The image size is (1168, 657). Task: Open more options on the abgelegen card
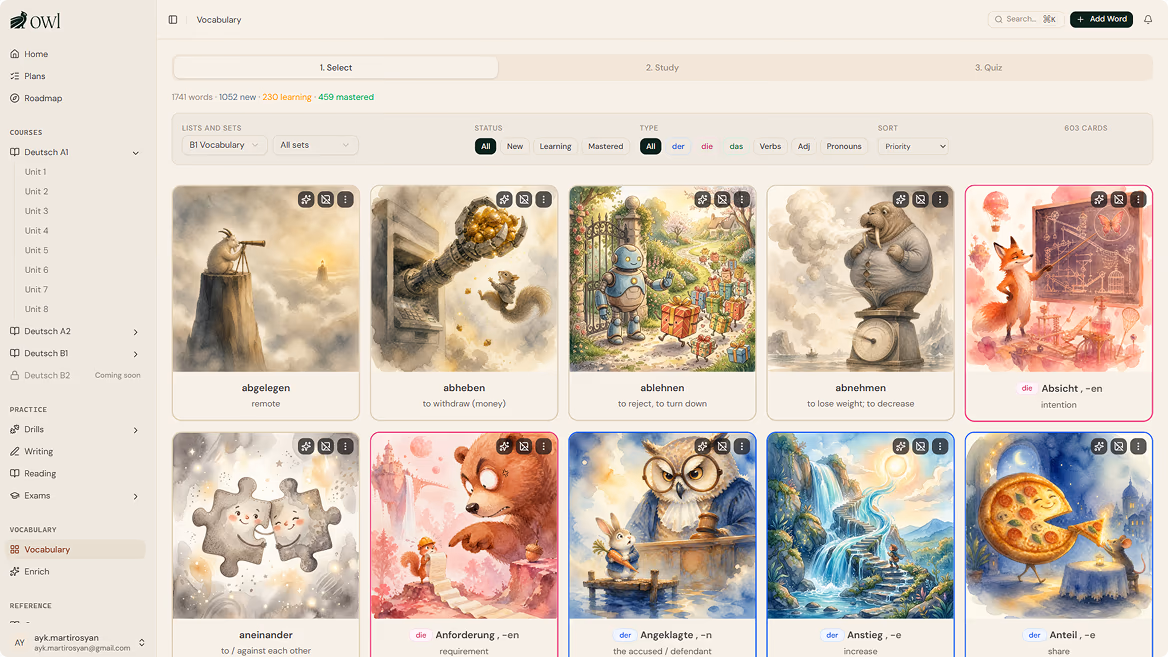(x=346, y=200)
